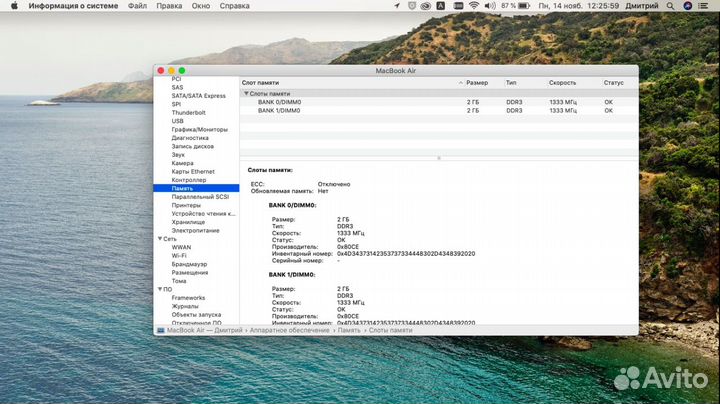Image resolution: width=720 pixels, height=404 pixels.
Task: Select Журналы under ПО
Action: click(x=185, y=306)
